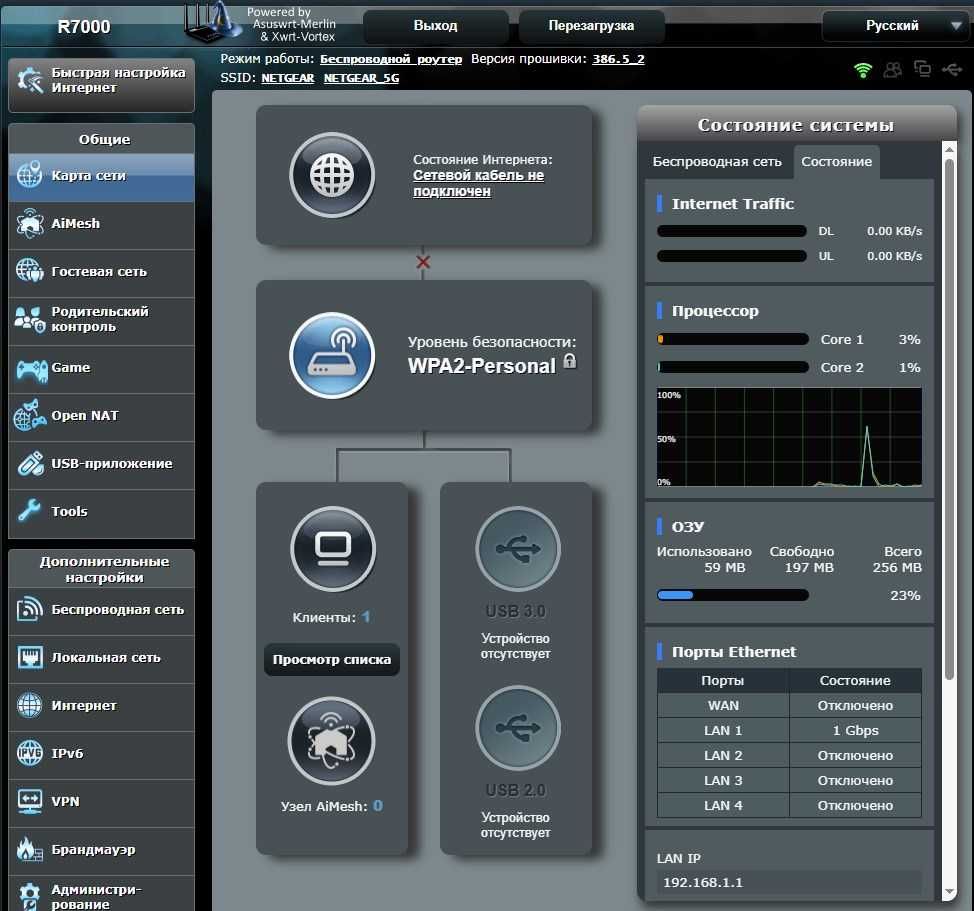Click firmware version 386.5_2 link
Image resolution: width=974 pixels, height=911 pixels.
(x=618, y=59)
